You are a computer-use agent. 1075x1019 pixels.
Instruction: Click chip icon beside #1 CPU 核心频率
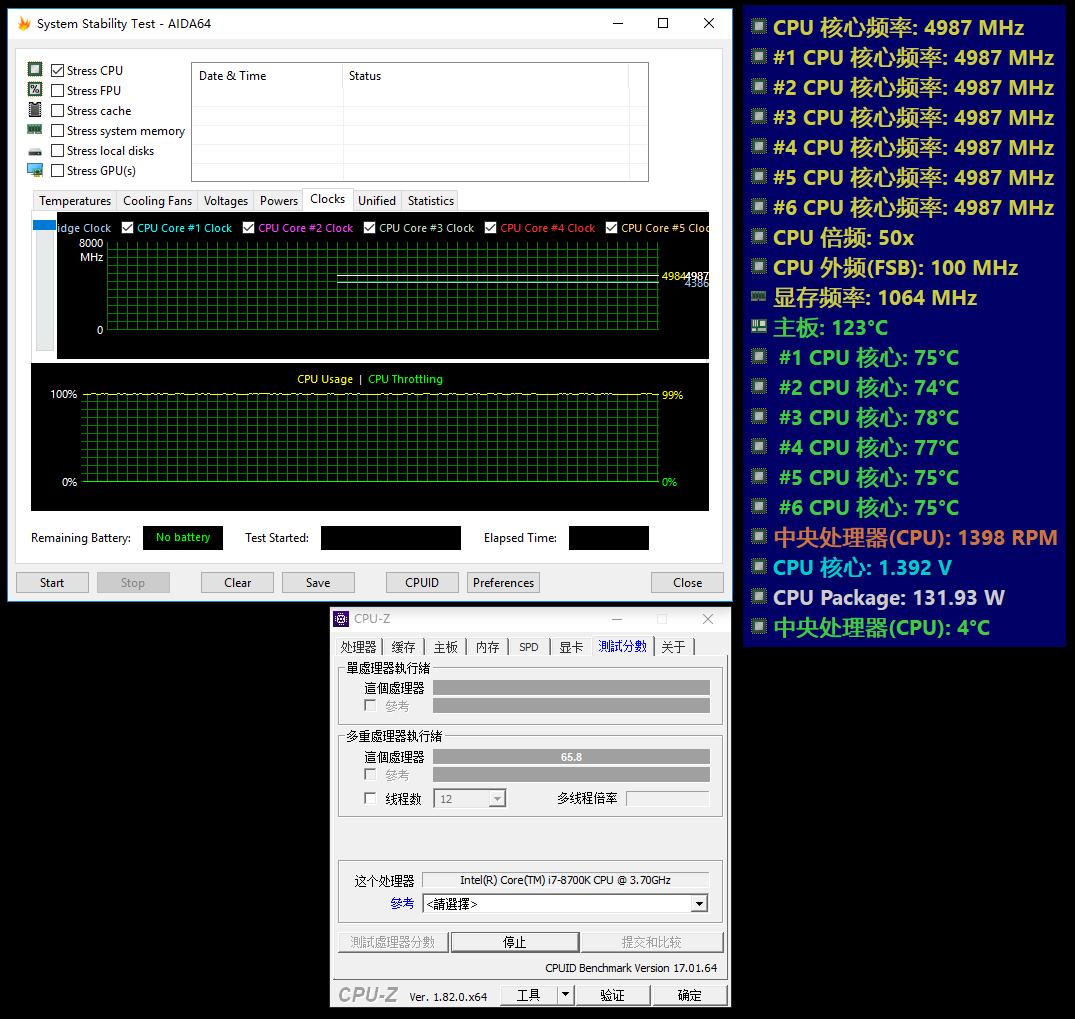tap(758, 56)
